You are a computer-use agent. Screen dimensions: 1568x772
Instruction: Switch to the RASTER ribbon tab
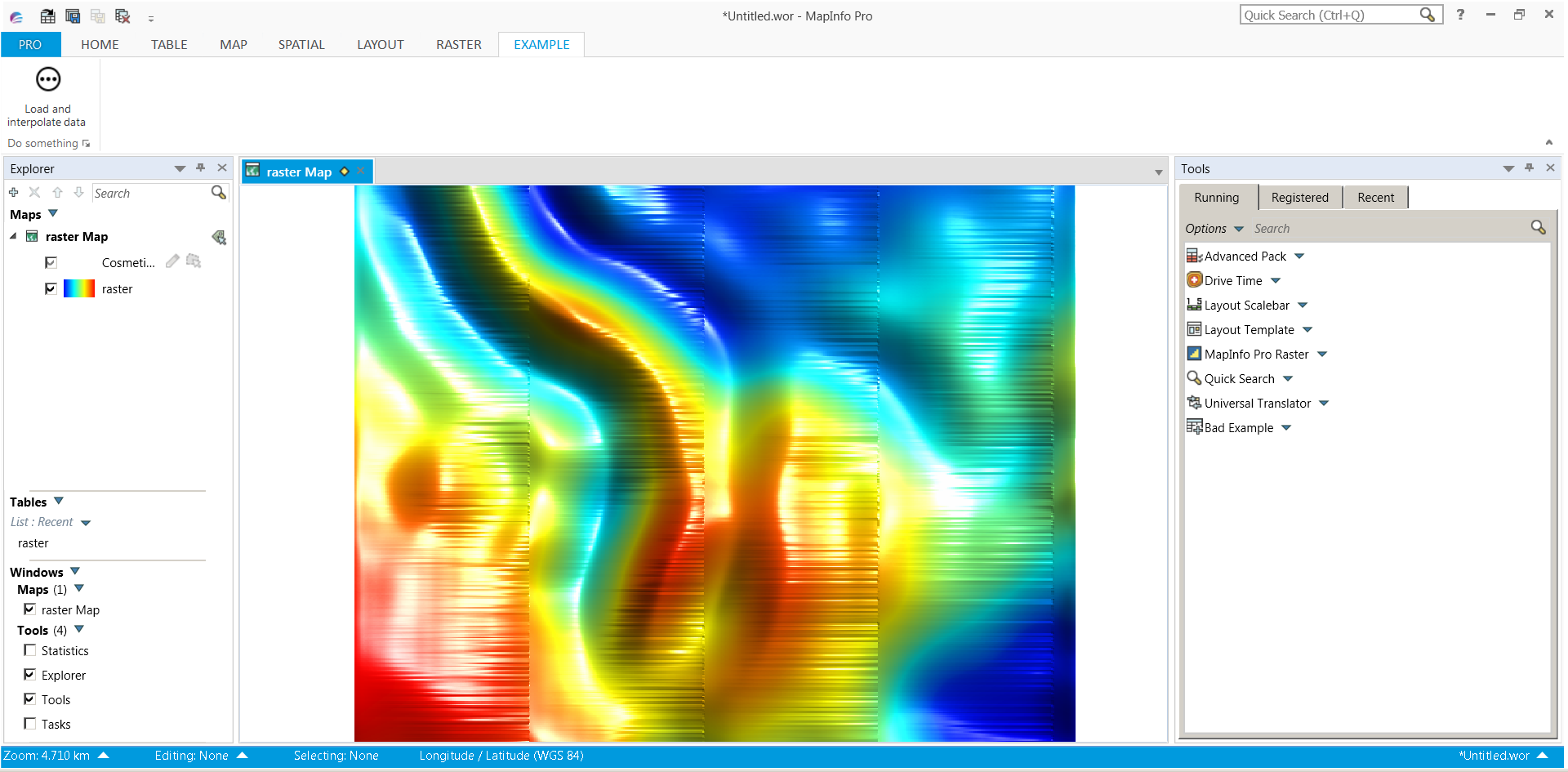tap(457, 44)
